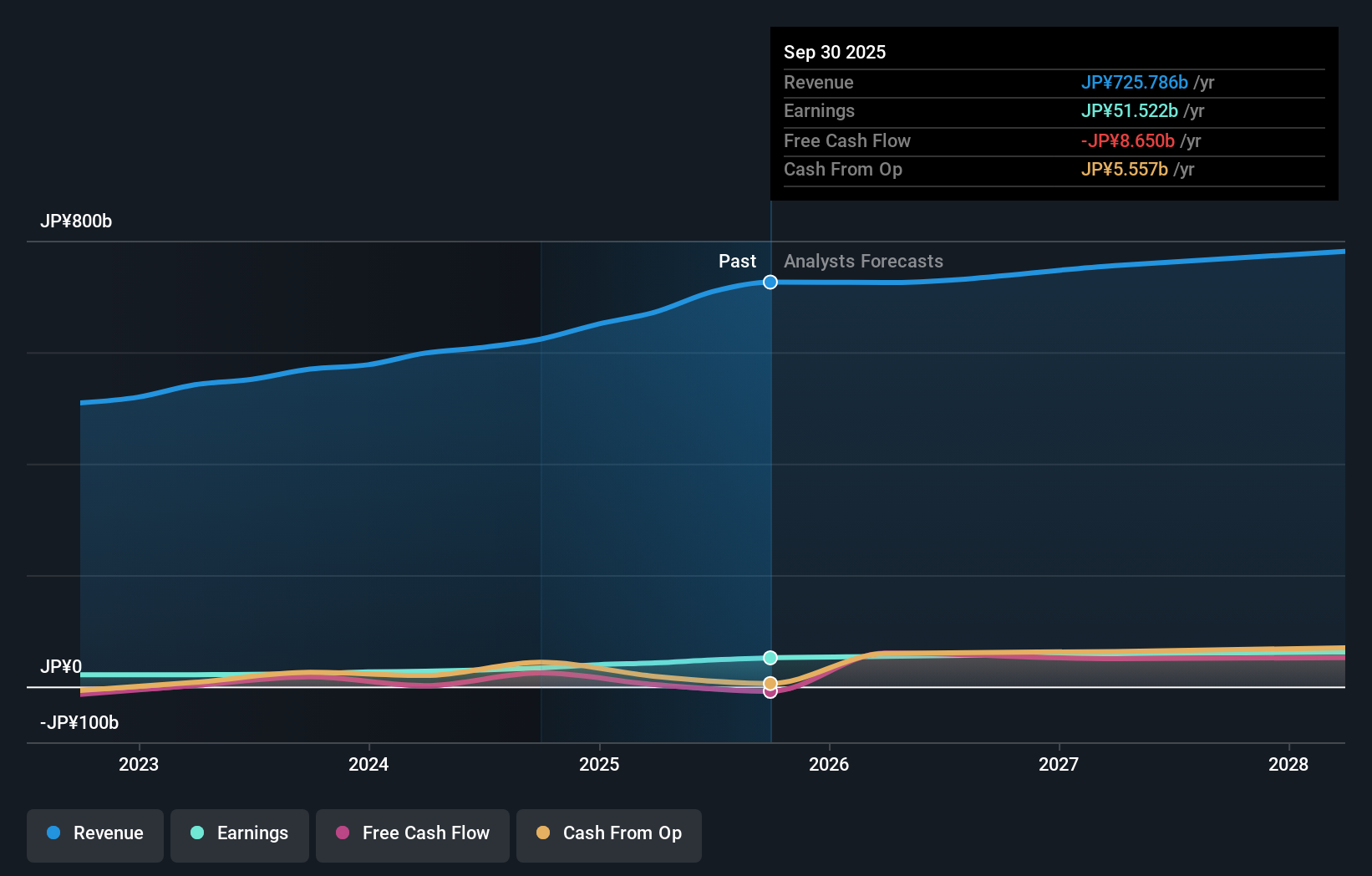Image resolution: width=1372 pixels, height=876 pixels.
Task: Click the JP¥800b axis label
Action: (x=76, y=222)
